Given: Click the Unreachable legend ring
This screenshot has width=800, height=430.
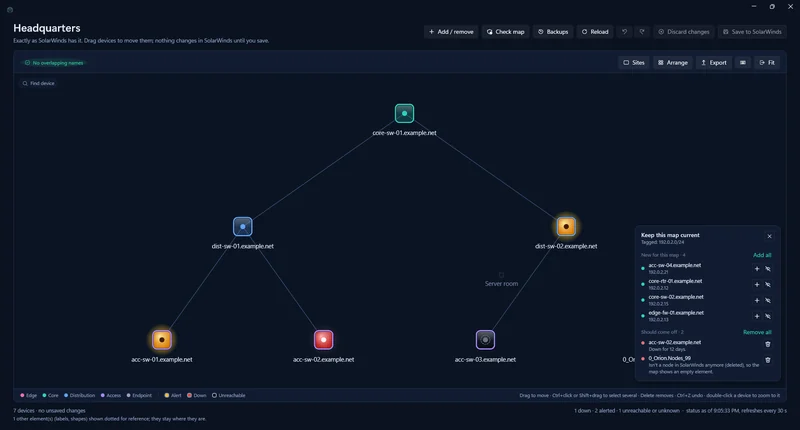Looking at the screenshot, I should click(x=214, y=395).
